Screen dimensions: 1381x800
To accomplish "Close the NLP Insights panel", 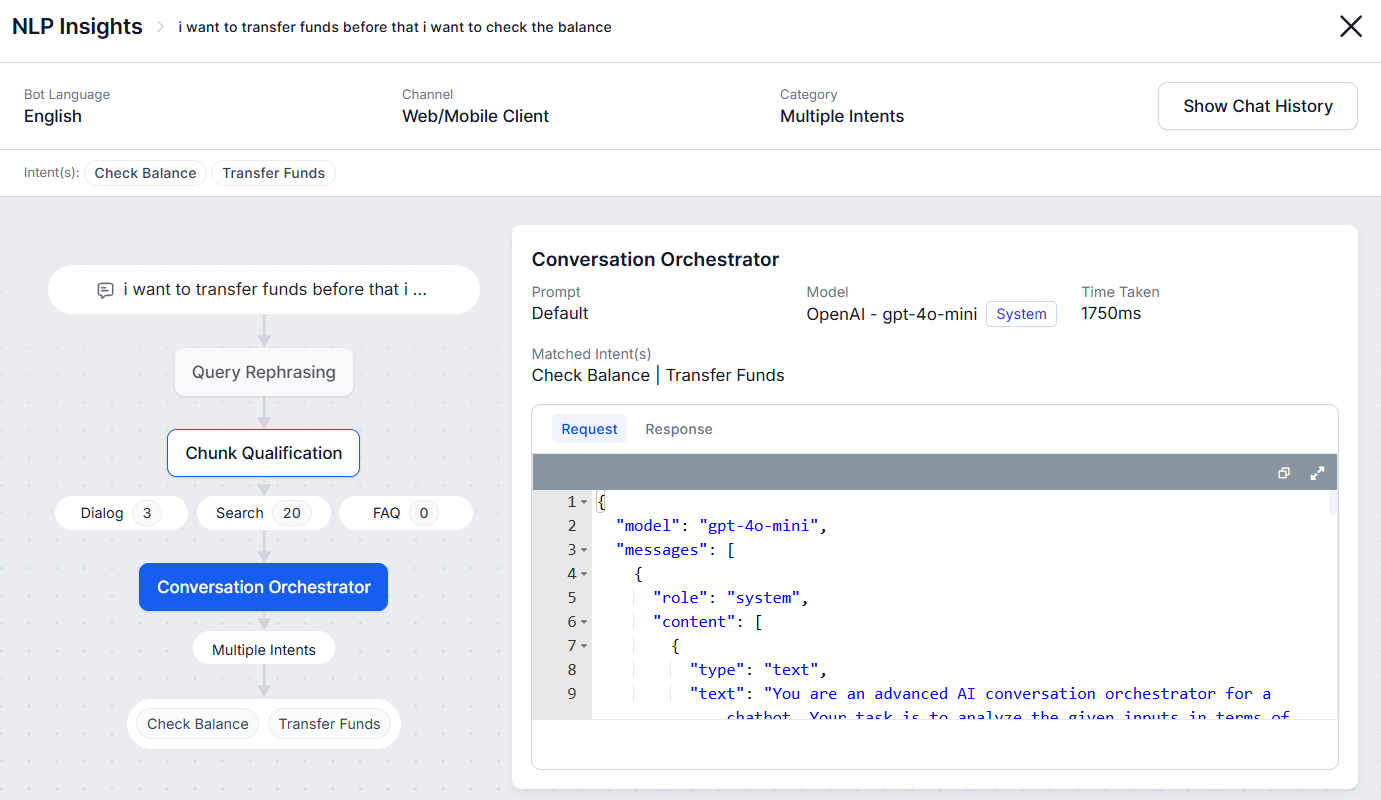I will (x=1351, y=27).
